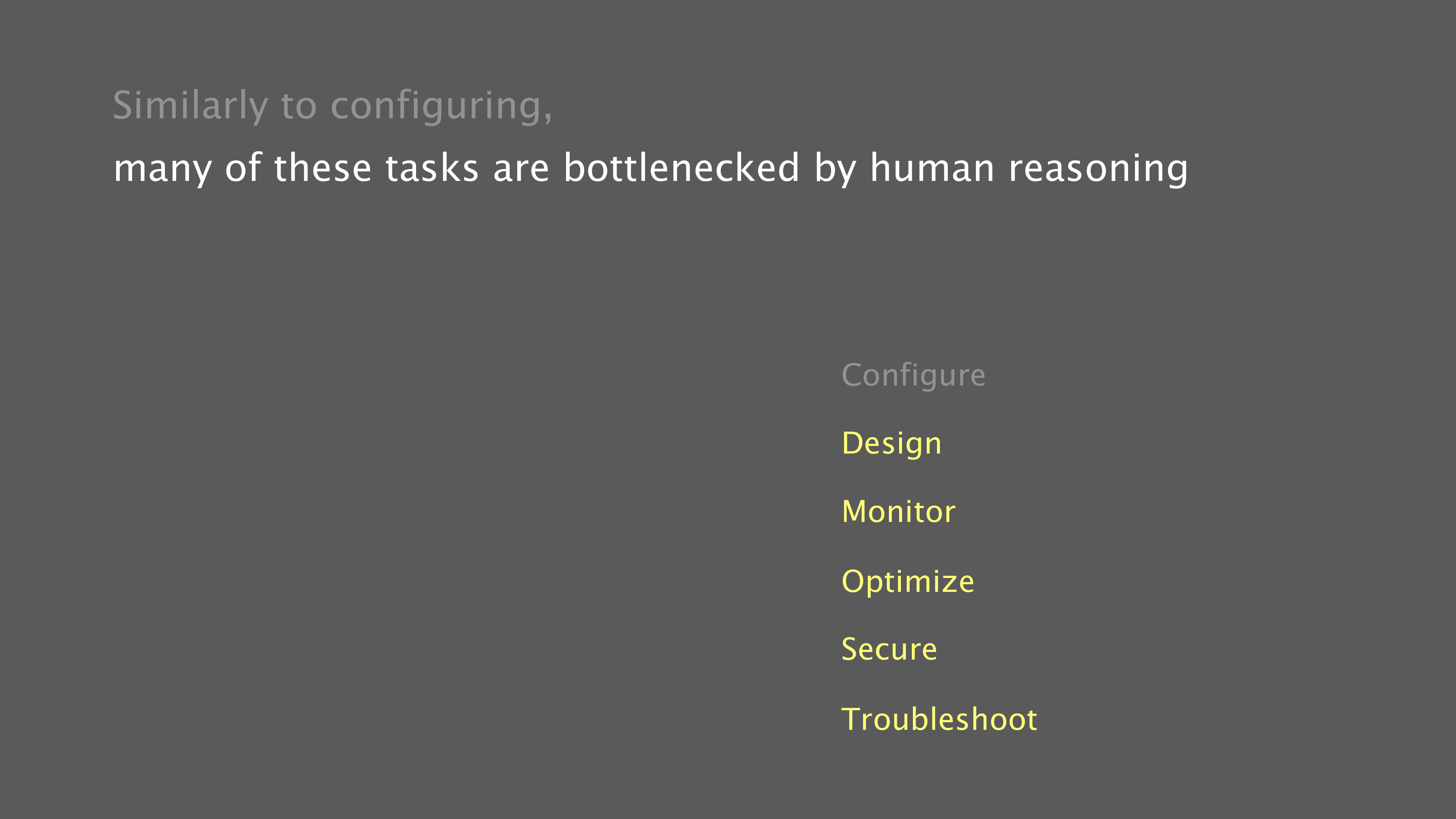Screen dimensions: 1456x819
Task: Click the word 'reasoning' in the headline
Action: point(1098,169)
